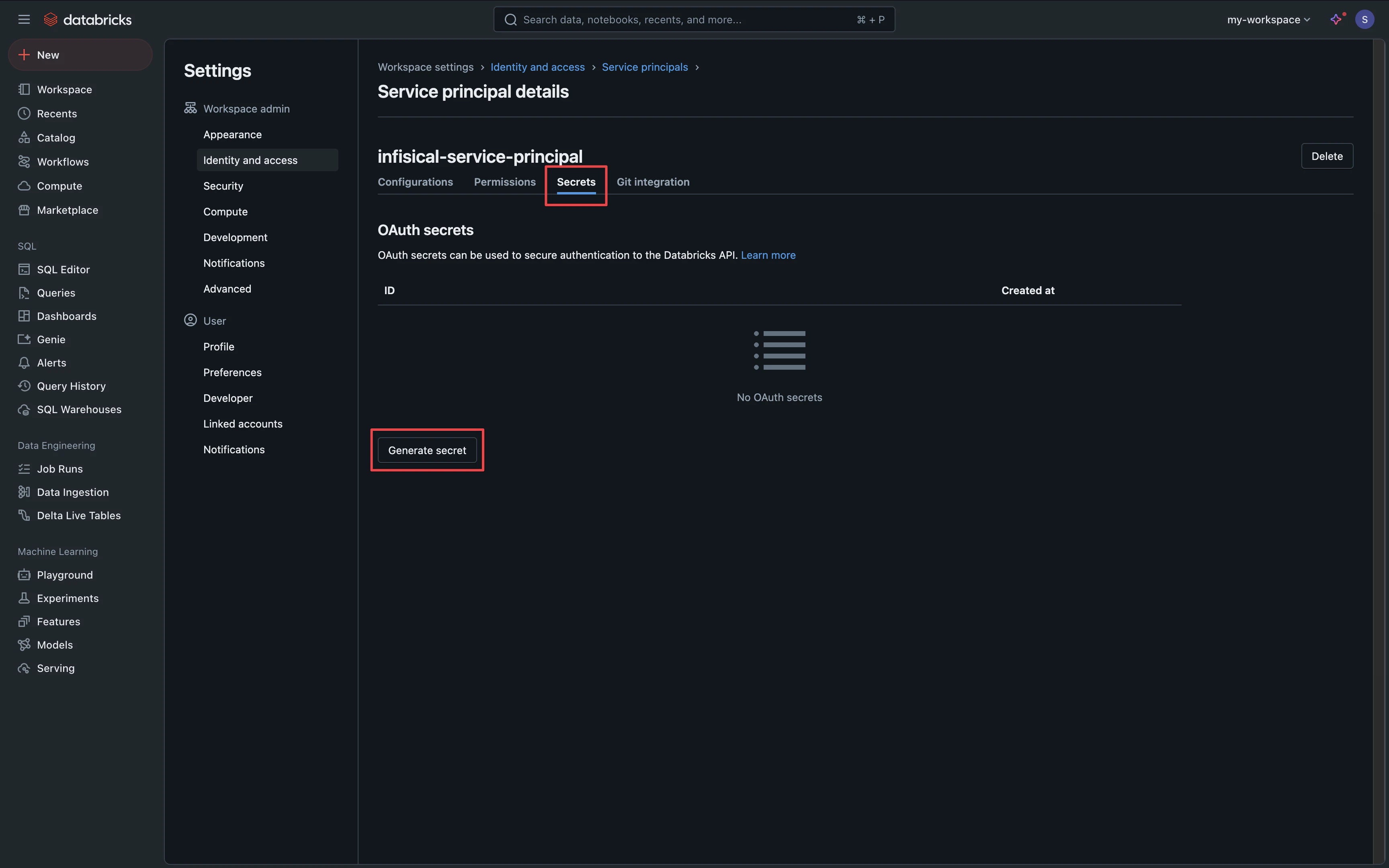
Task: Click the SQL Warehouses icon
Action: point(24,409)
